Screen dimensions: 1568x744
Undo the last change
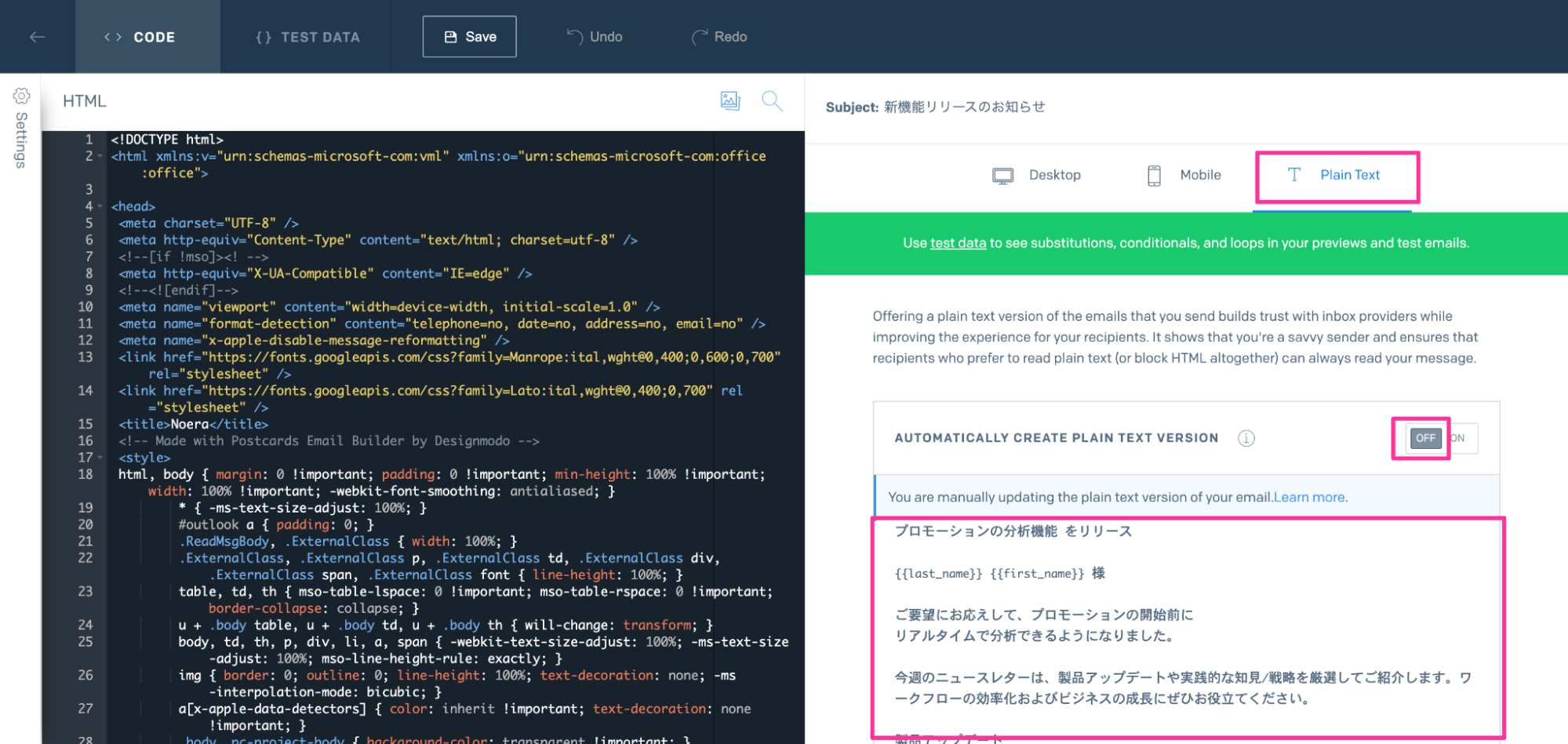[595, 37]
